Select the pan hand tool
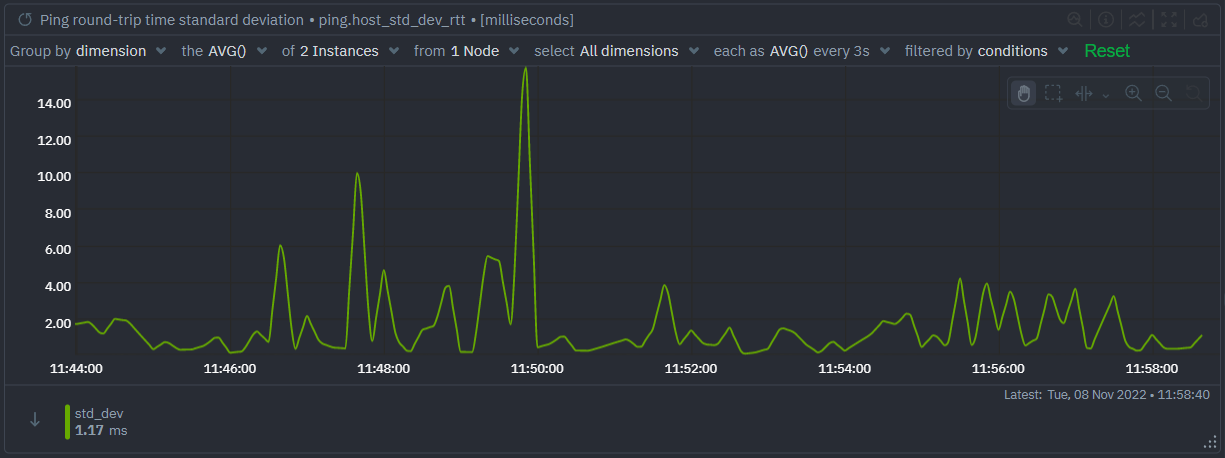The image size is (1225, 458). tap(1023, 93)
